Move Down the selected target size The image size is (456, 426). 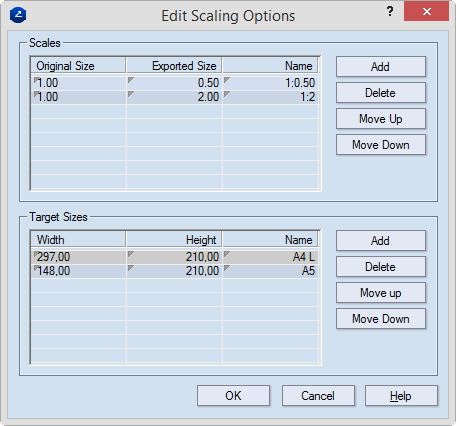[381, 319]
